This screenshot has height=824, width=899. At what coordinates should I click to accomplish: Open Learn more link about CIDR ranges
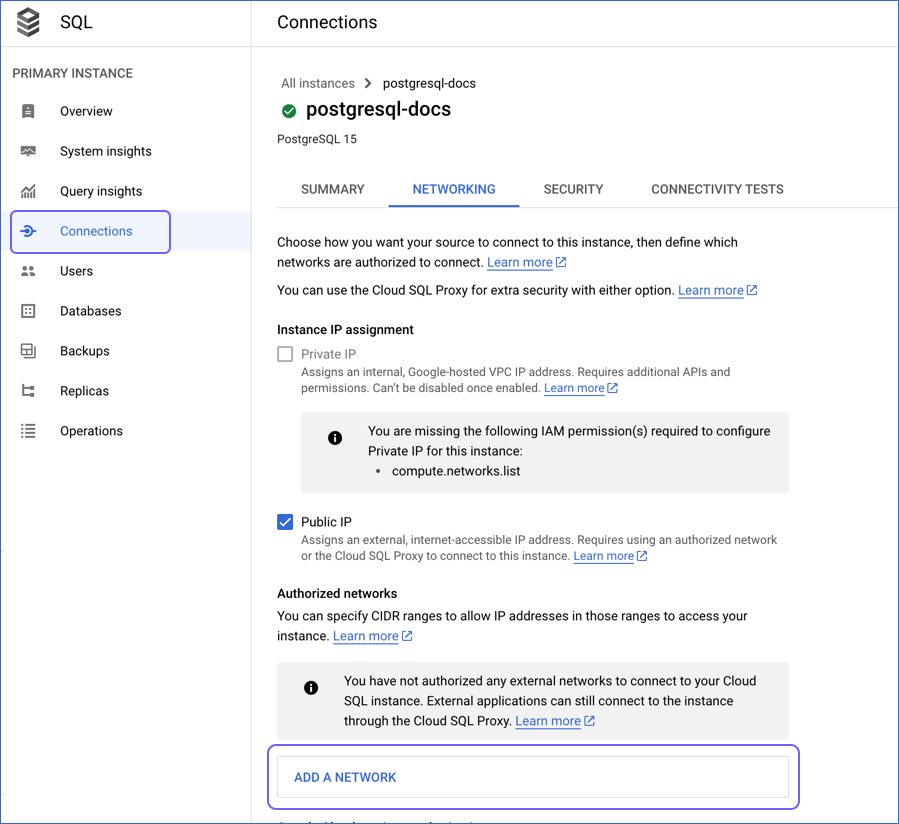366,636
